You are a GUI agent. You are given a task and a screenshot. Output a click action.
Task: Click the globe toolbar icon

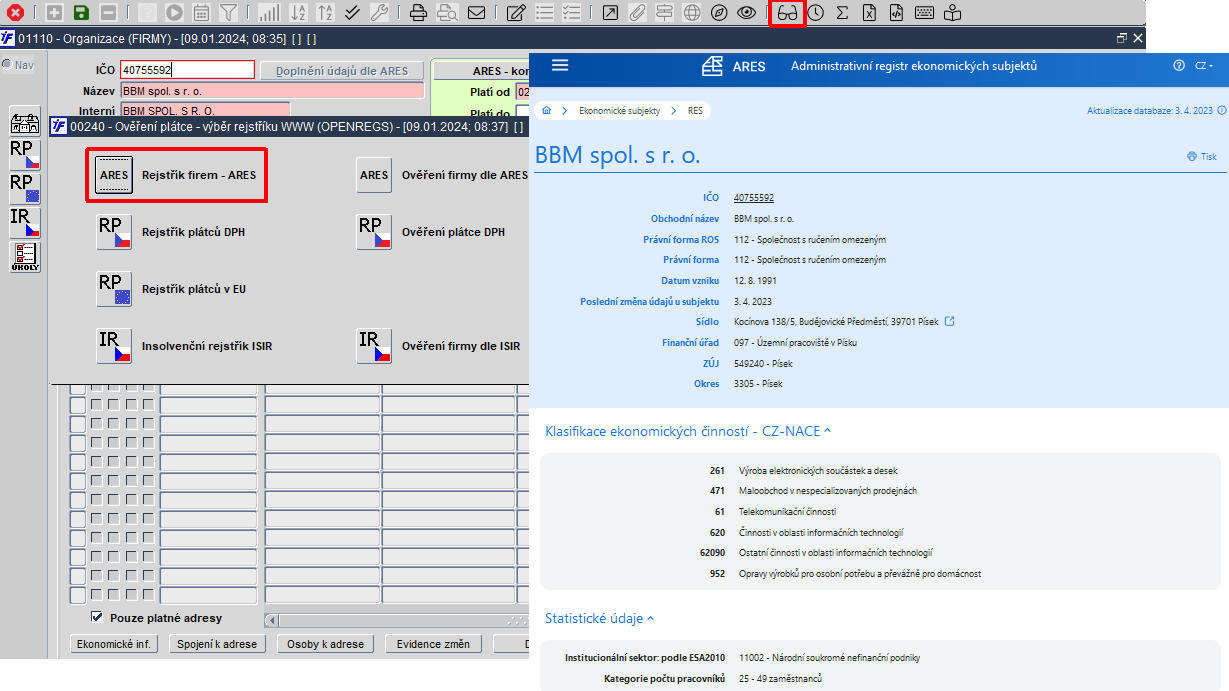[x=692, y=13]
